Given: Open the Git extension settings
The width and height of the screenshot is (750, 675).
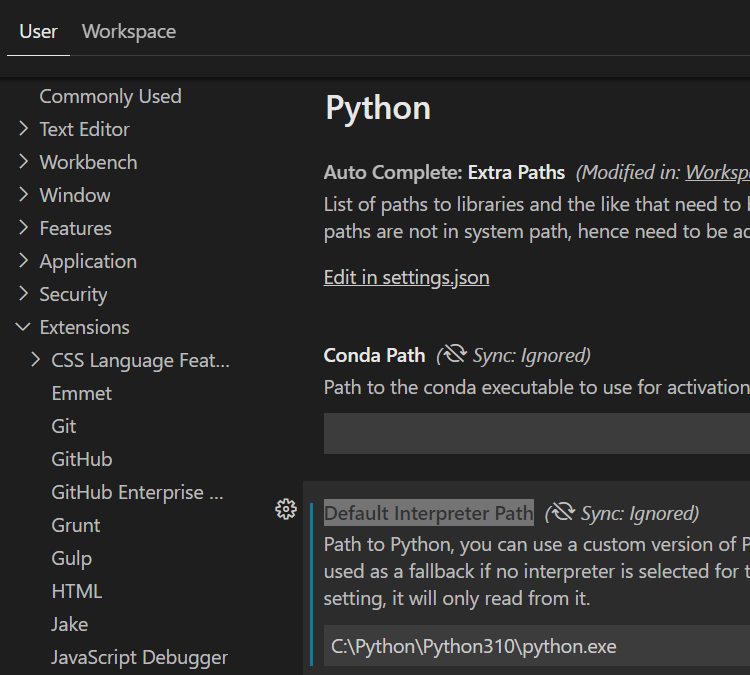Looking at the screenshot, I should (x=64, y=426).
